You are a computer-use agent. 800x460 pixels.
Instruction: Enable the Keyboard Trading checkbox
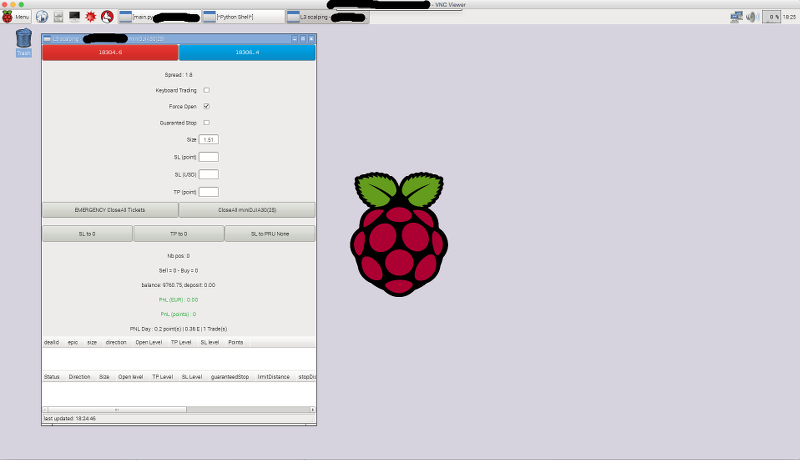click(206, 90)
